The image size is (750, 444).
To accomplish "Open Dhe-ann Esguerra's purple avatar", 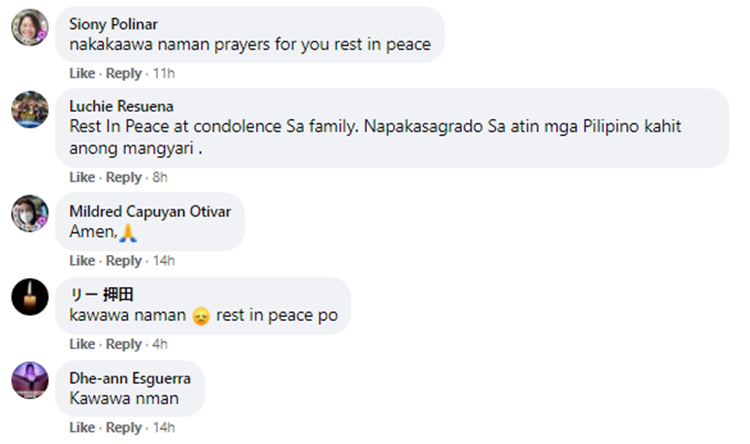I will tap(30, 380).
